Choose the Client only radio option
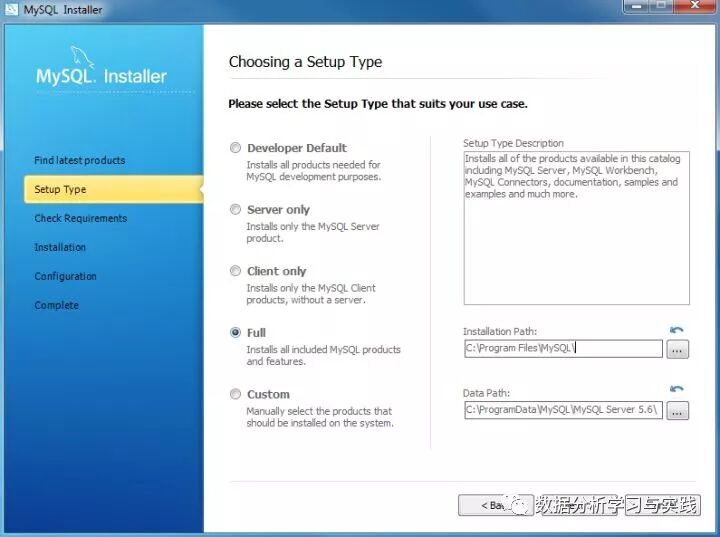 pyautogui.click(x=235, y=271)
